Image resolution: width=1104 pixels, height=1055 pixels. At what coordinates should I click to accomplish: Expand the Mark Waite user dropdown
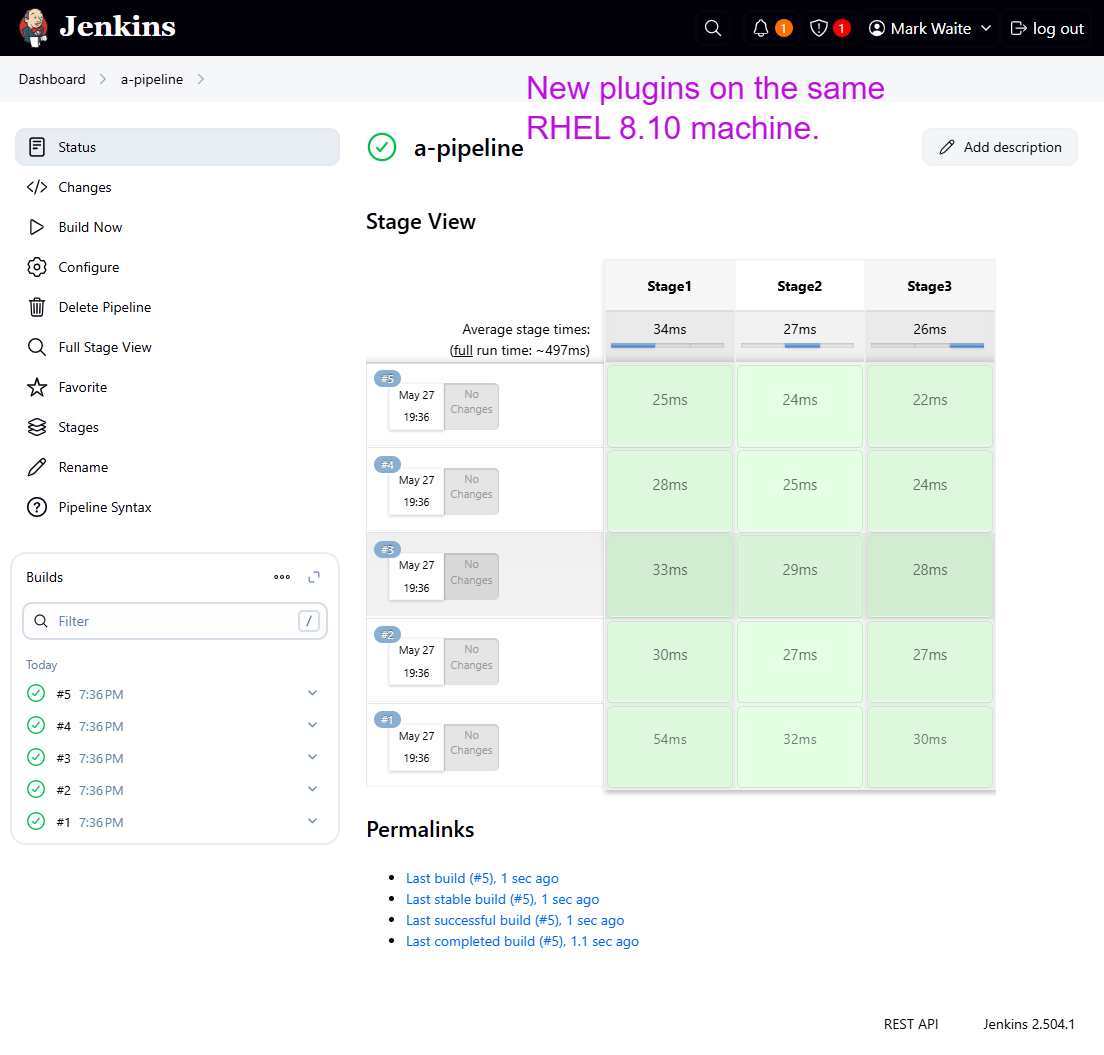(986, 28)
